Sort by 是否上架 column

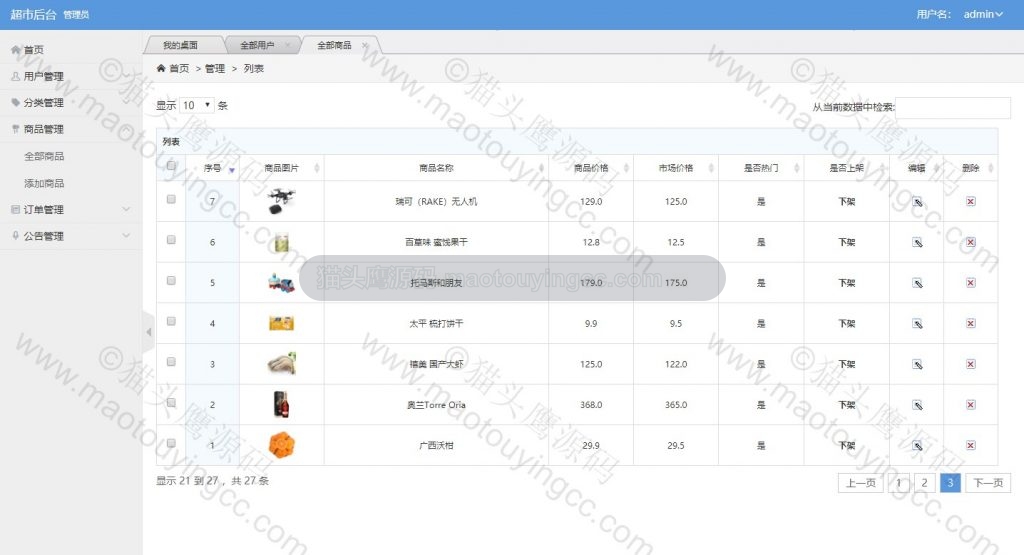pyautogui.click(x=846, y=168)
